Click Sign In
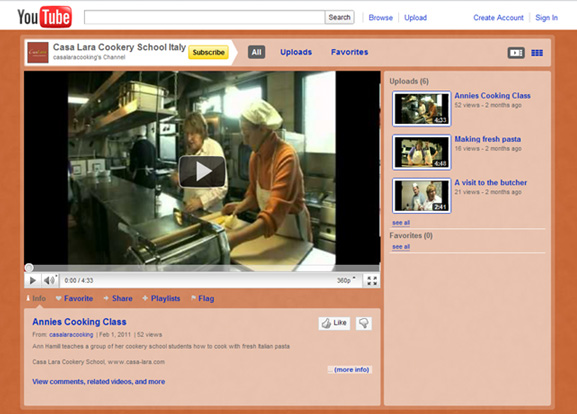 (546, 18)
